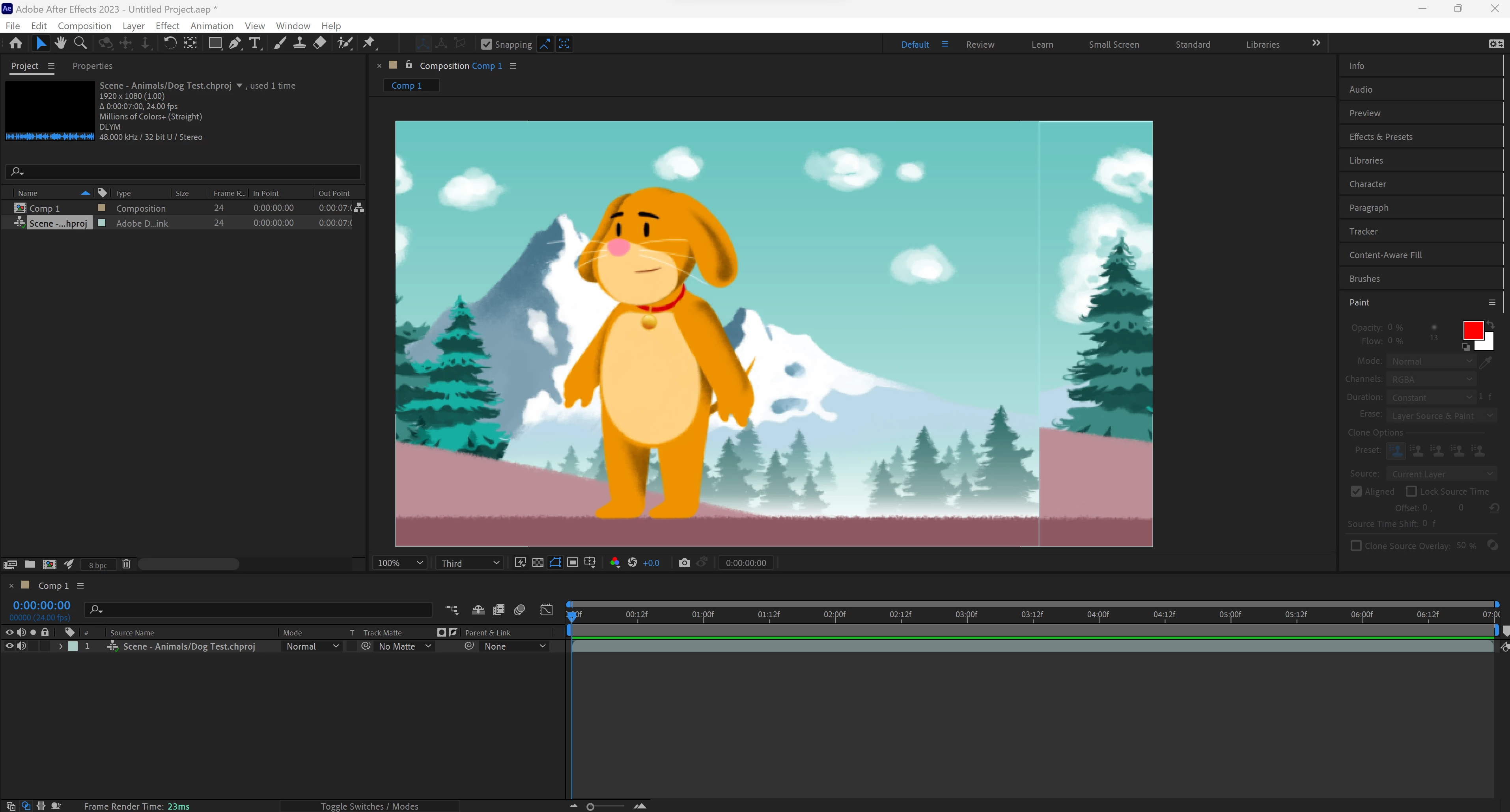The width and height of the screenshot is (1510, 812).
Task: Pick the Zoom tool in toolbar
Action: (x=80, y=43)
